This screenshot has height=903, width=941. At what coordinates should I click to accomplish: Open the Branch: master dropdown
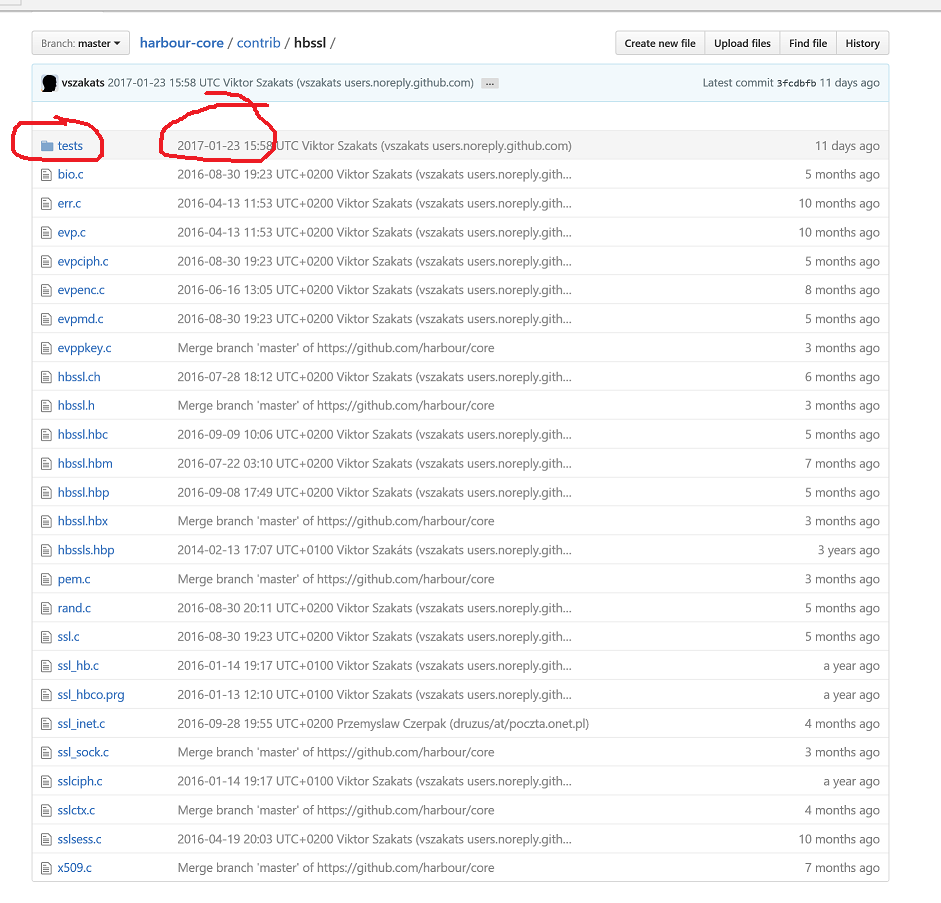(x=81, y=43)
